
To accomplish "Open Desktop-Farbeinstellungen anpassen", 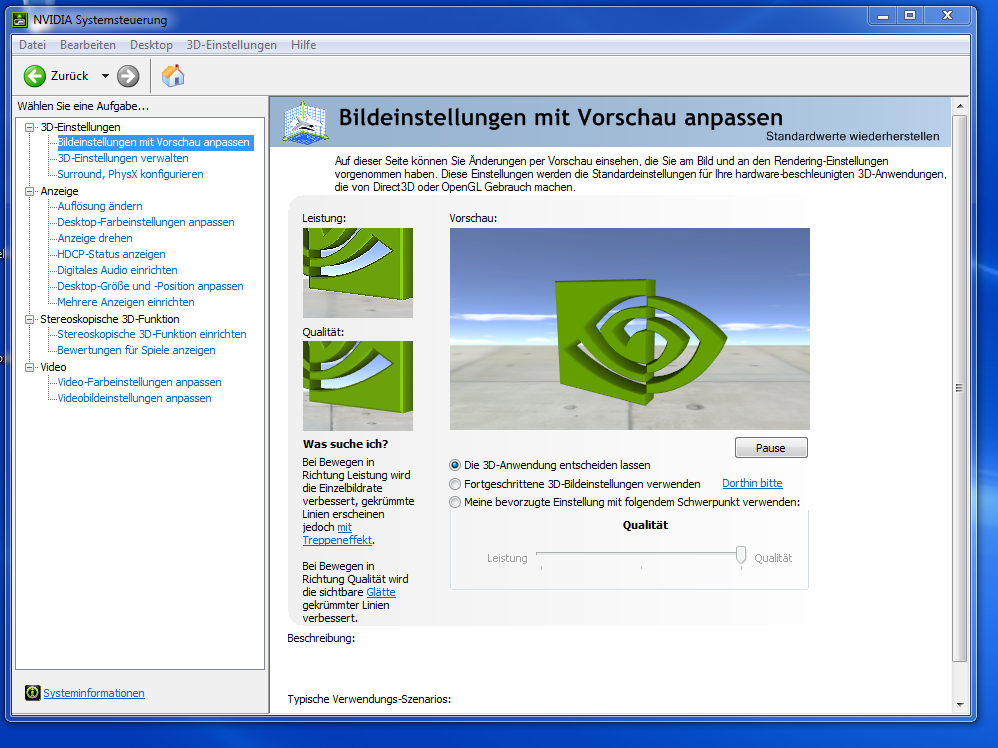I will [146, 222].
